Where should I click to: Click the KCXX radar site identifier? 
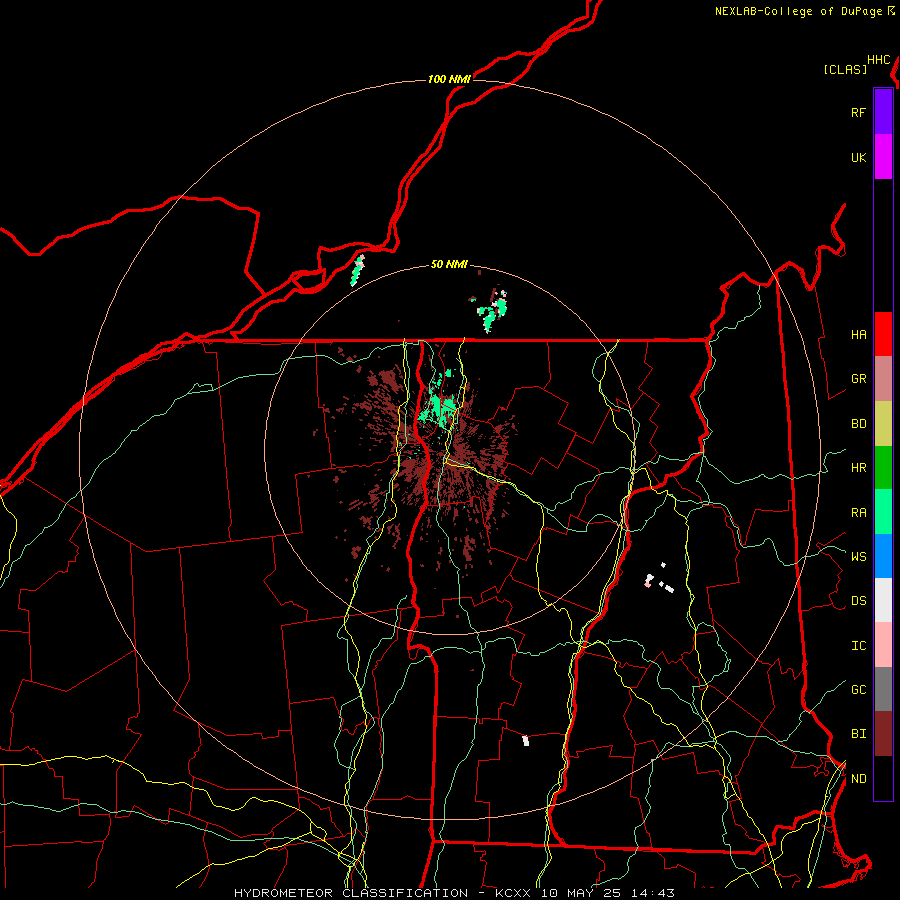[513, 893]
